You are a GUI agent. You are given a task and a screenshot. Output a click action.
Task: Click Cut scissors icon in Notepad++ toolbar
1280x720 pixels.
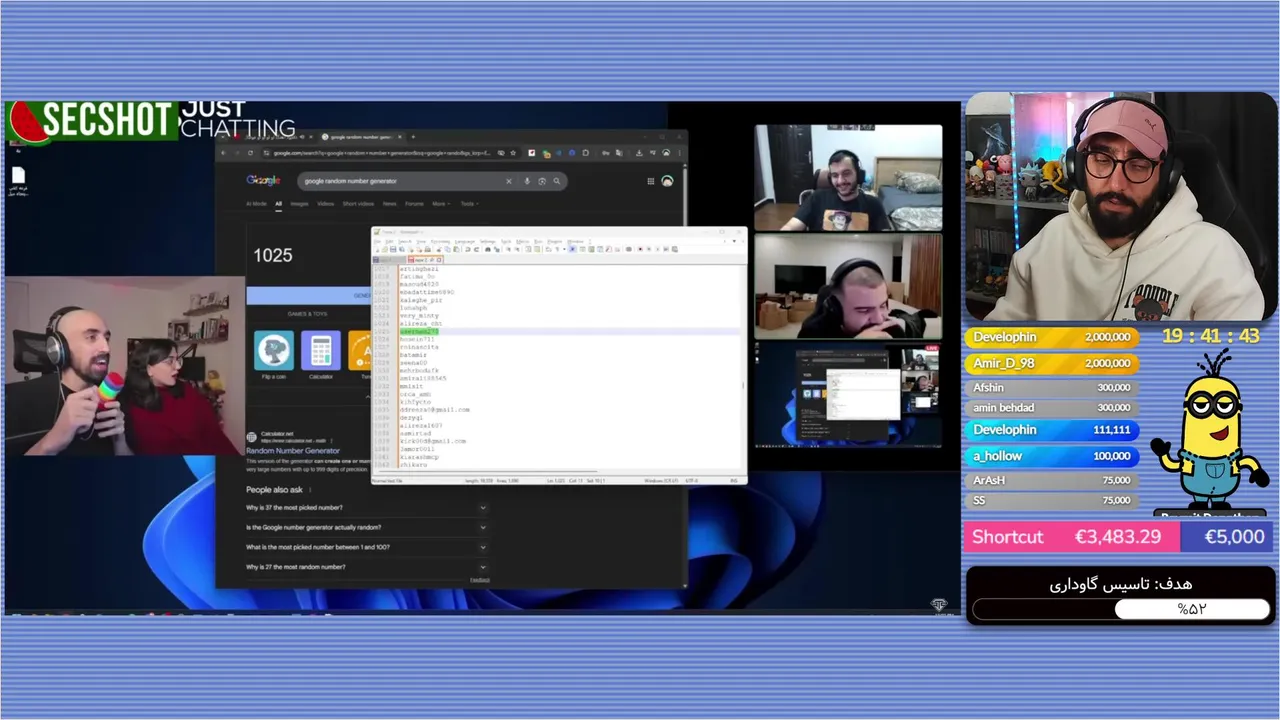[439, 249]
